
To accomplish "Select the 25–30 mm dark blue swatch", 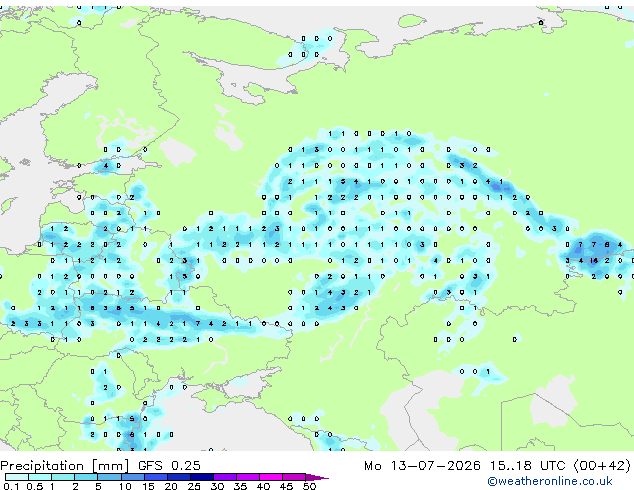I will click(x=201, y=477).
